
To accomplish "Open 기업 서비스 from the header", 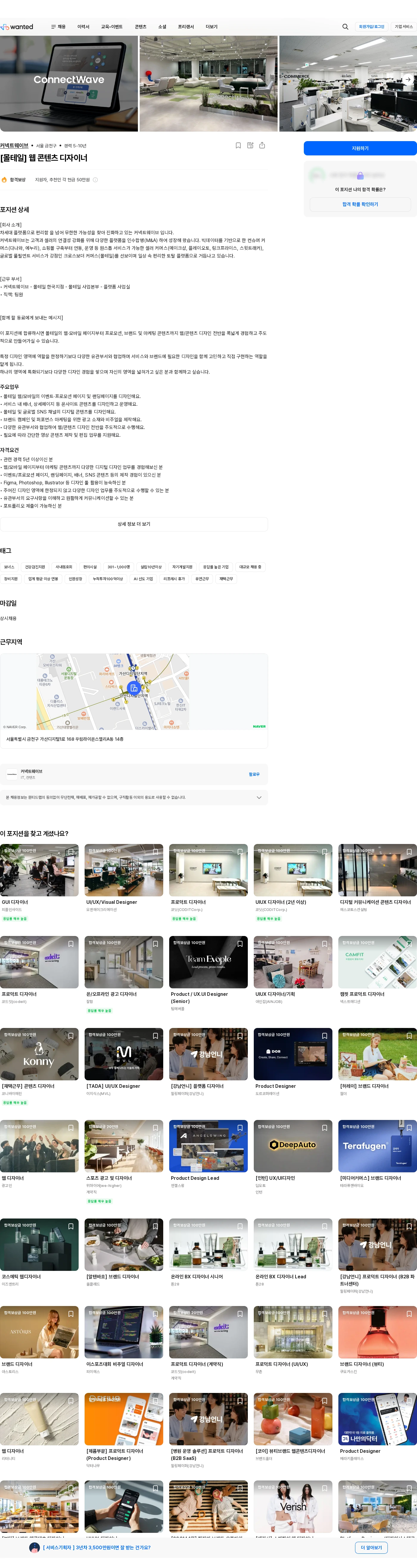I will click(404, 27).
